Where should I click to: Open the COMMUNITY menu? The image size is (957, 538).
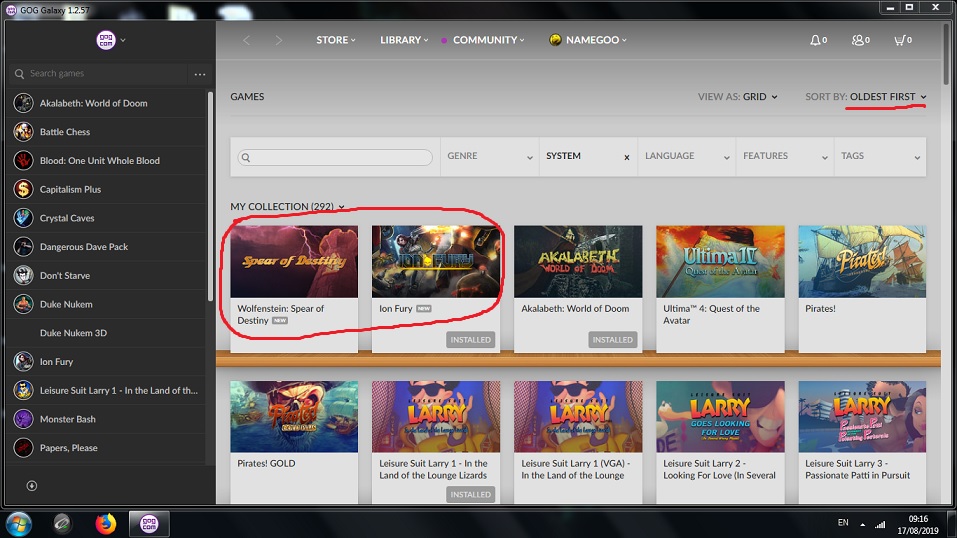tap(488, 40)
